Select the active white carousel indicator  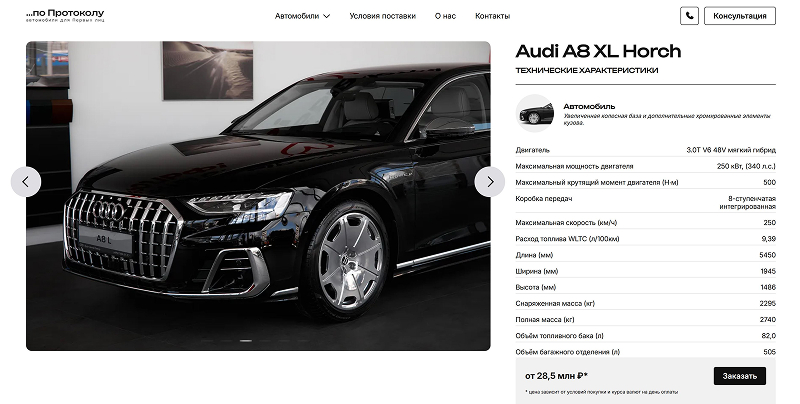(x=246, y=341)
